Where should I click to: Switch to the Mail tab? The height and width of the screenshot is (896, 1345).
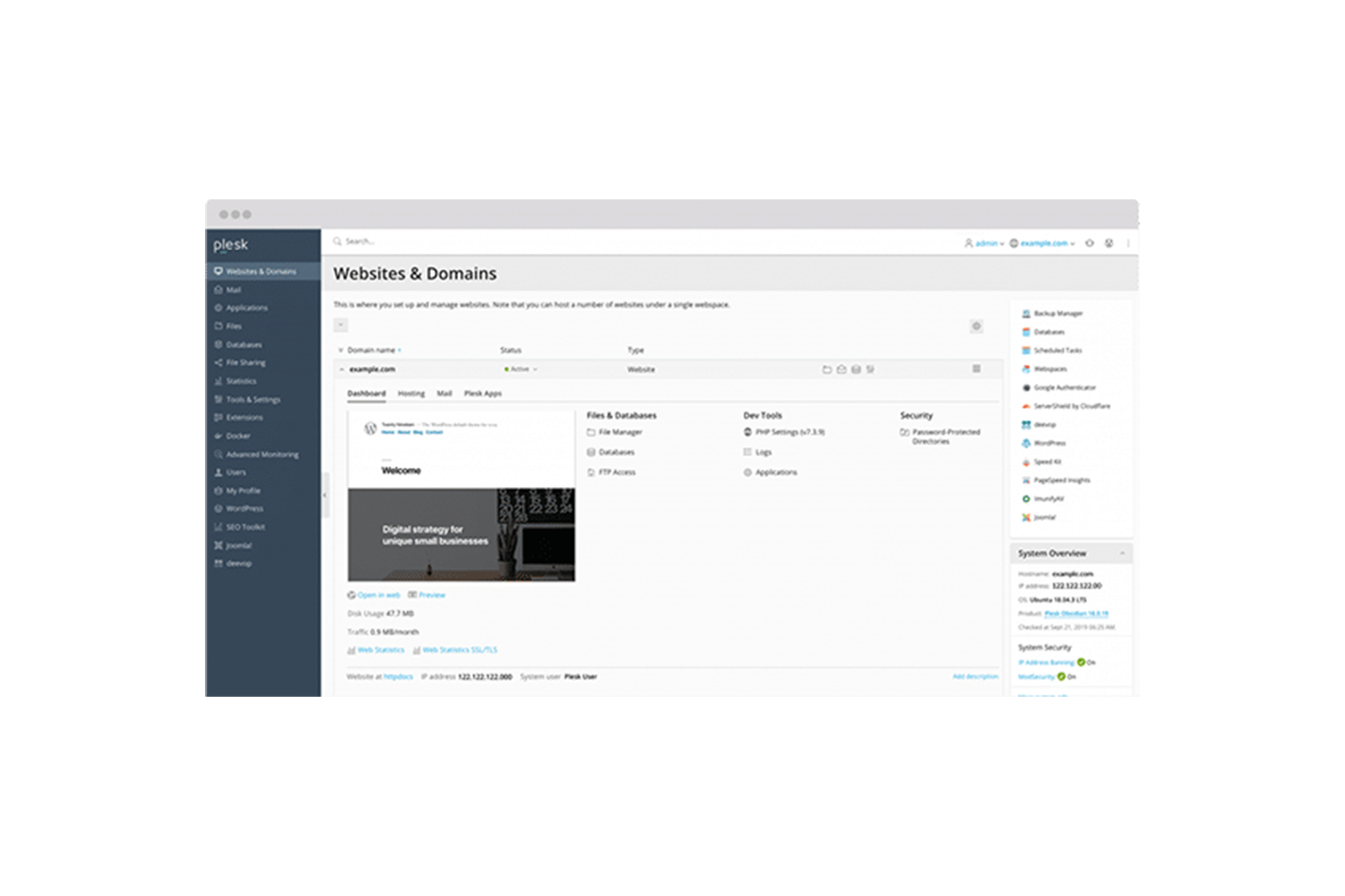click(444, 394)
